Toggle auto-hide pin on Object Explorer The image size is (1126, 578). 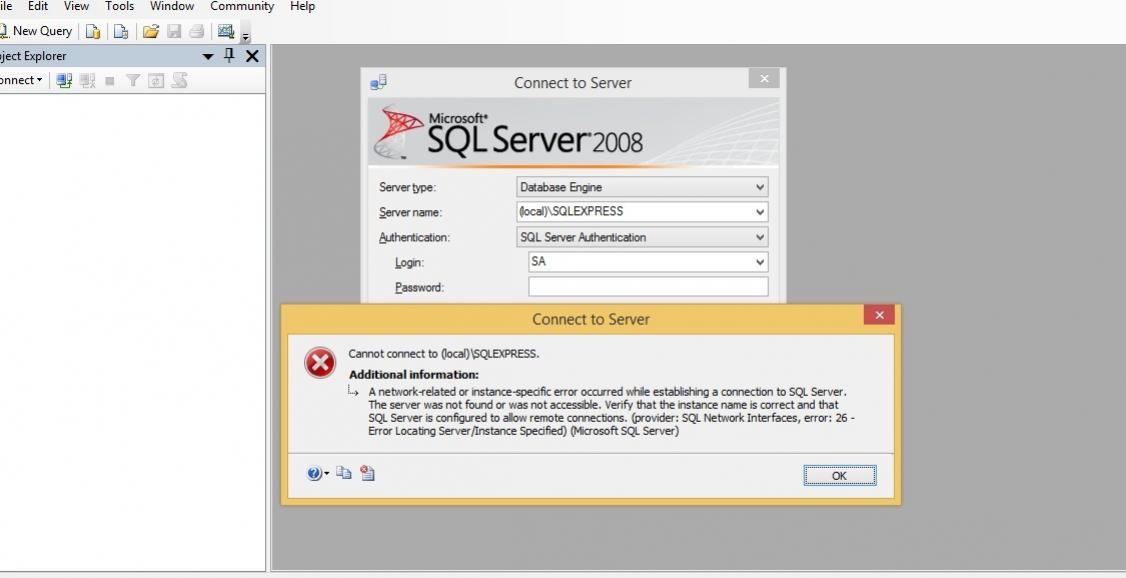click(x=229, y=55)
